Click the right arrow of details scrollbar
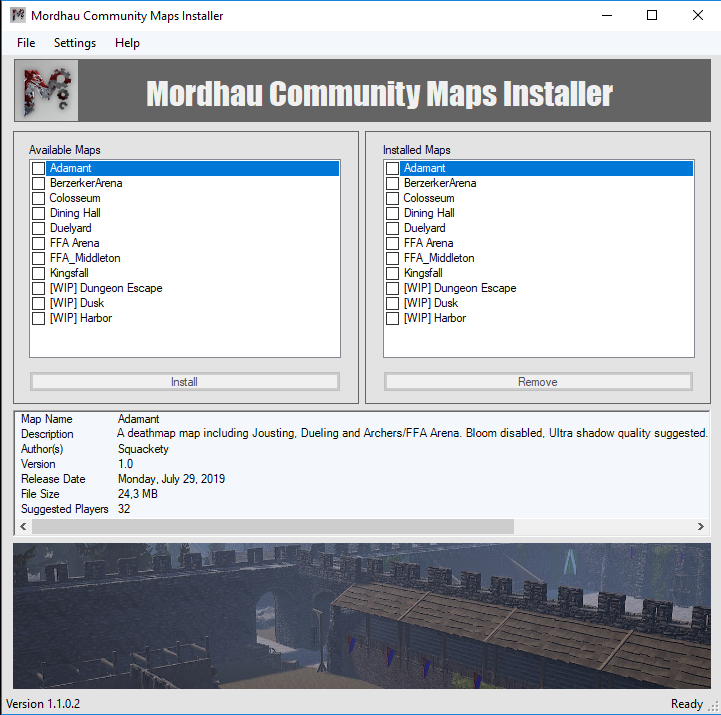The height and width of the screenshot is (715, 721). point(701,526)
